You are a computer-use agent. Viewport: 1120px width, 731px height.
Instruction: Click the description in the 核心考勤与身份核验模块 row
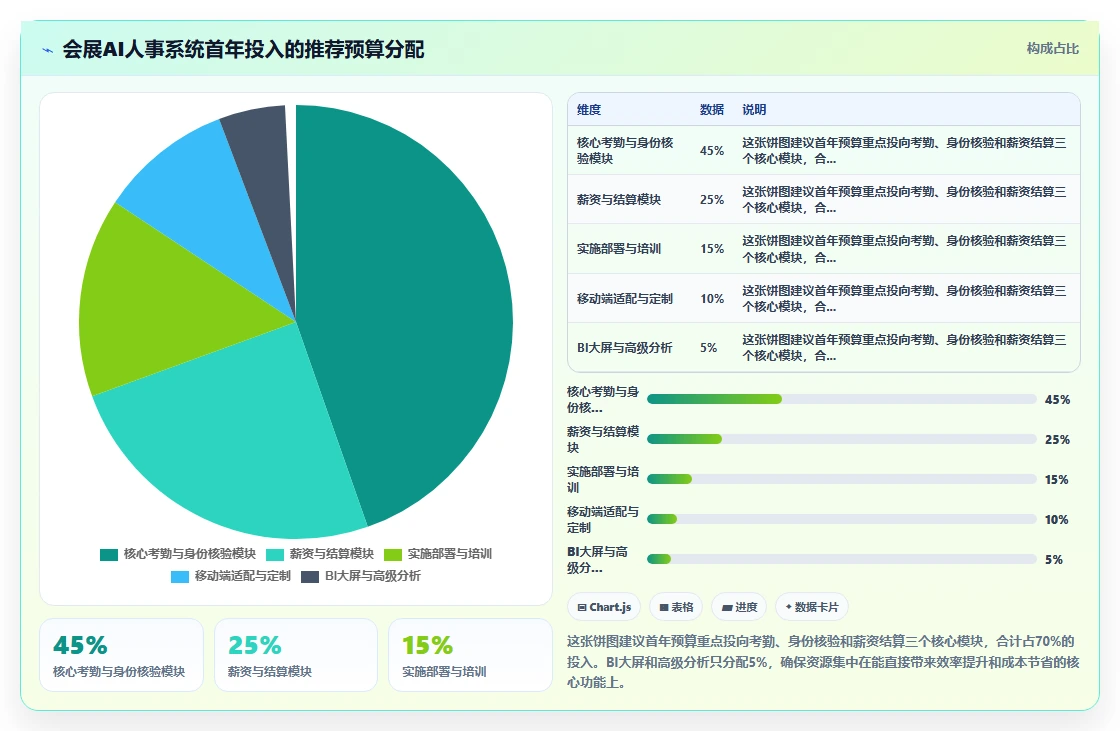pos(904,151)
